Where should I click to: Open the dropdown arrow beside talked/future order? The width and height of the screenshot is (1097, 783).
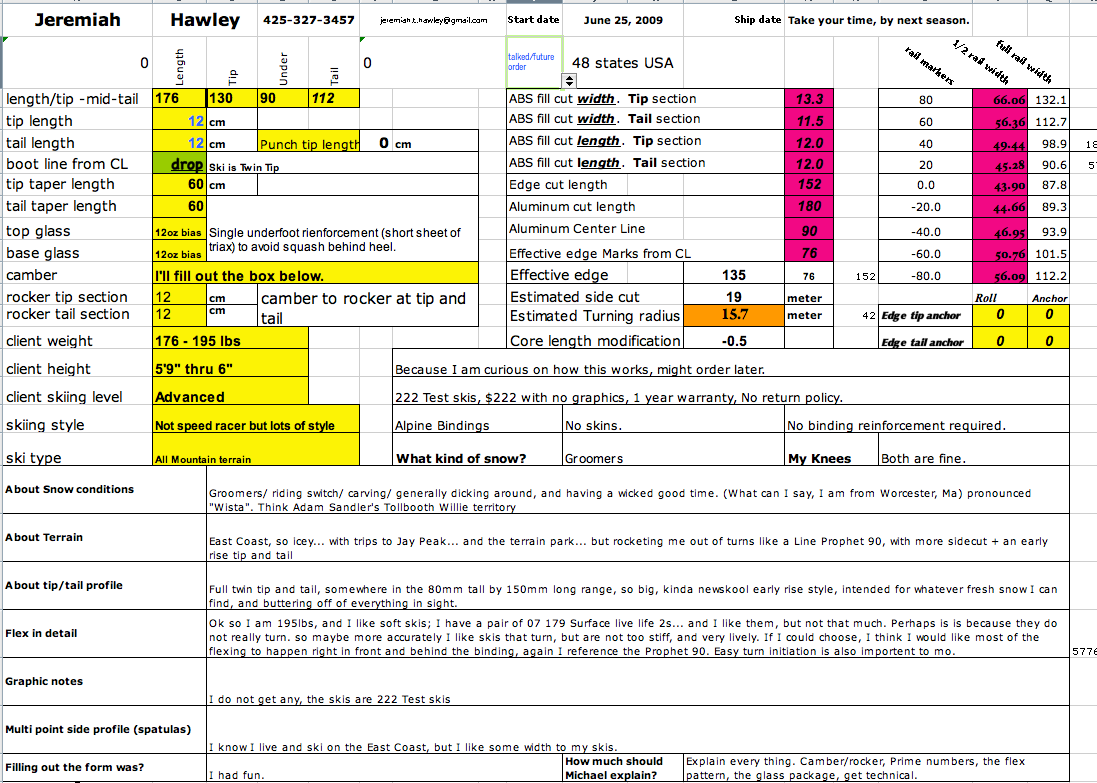pos(570,81)
